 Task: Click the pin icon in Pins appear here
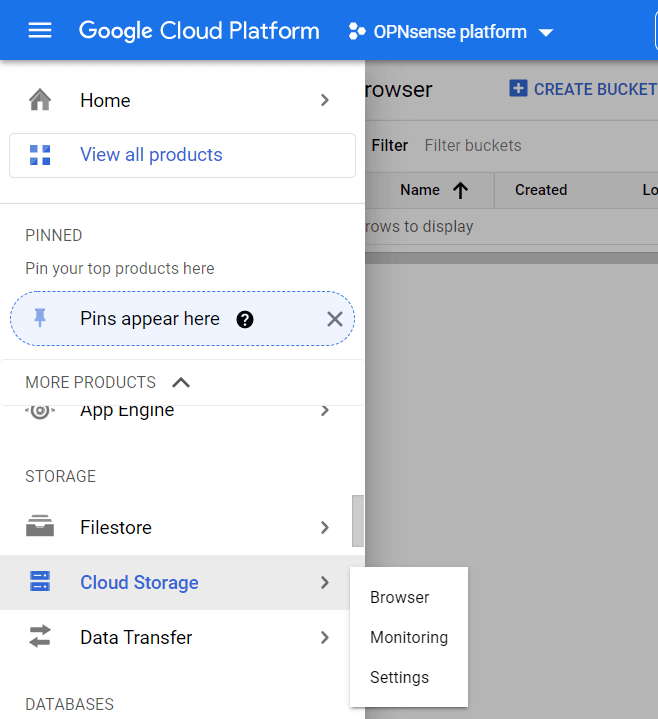pos(40,318)
